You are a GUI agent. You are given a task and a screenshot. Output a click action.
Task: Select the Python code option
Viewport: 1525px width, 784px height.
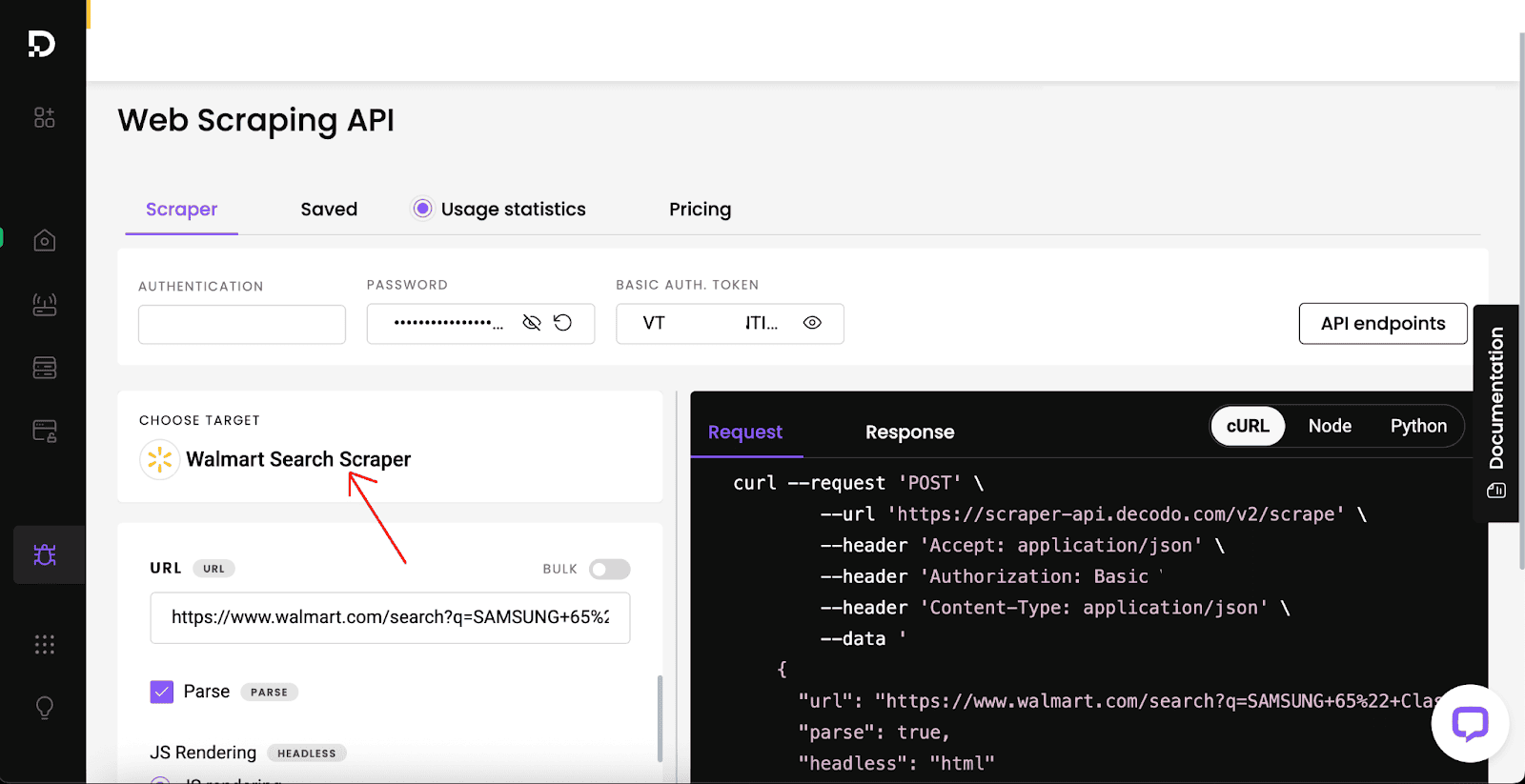coord(1418,426)
